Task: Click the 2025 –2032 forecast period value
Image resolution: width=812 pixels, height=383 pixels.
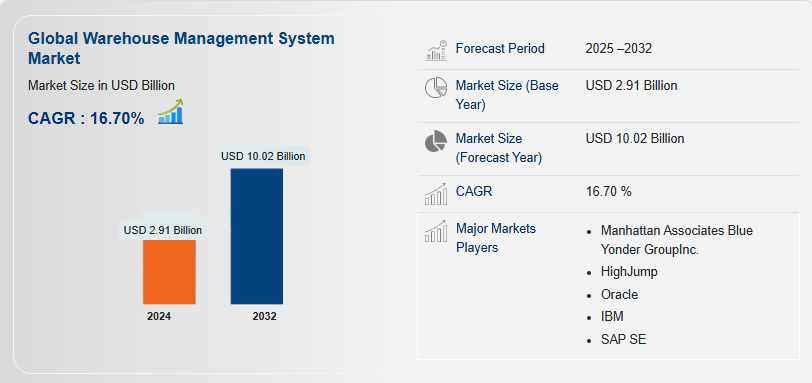Action: pos(619,49)
